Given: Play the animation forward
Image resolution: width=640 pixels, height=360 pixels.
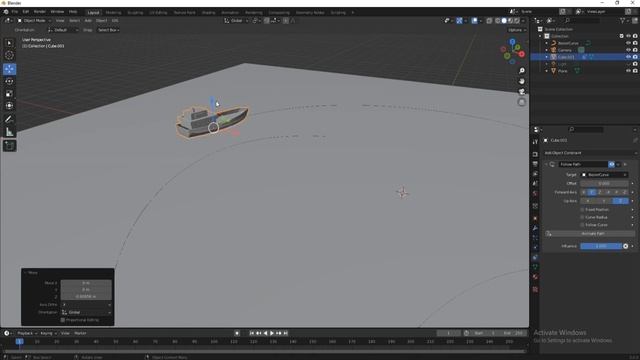Looking at the screenshot, I should coord(272,333).
